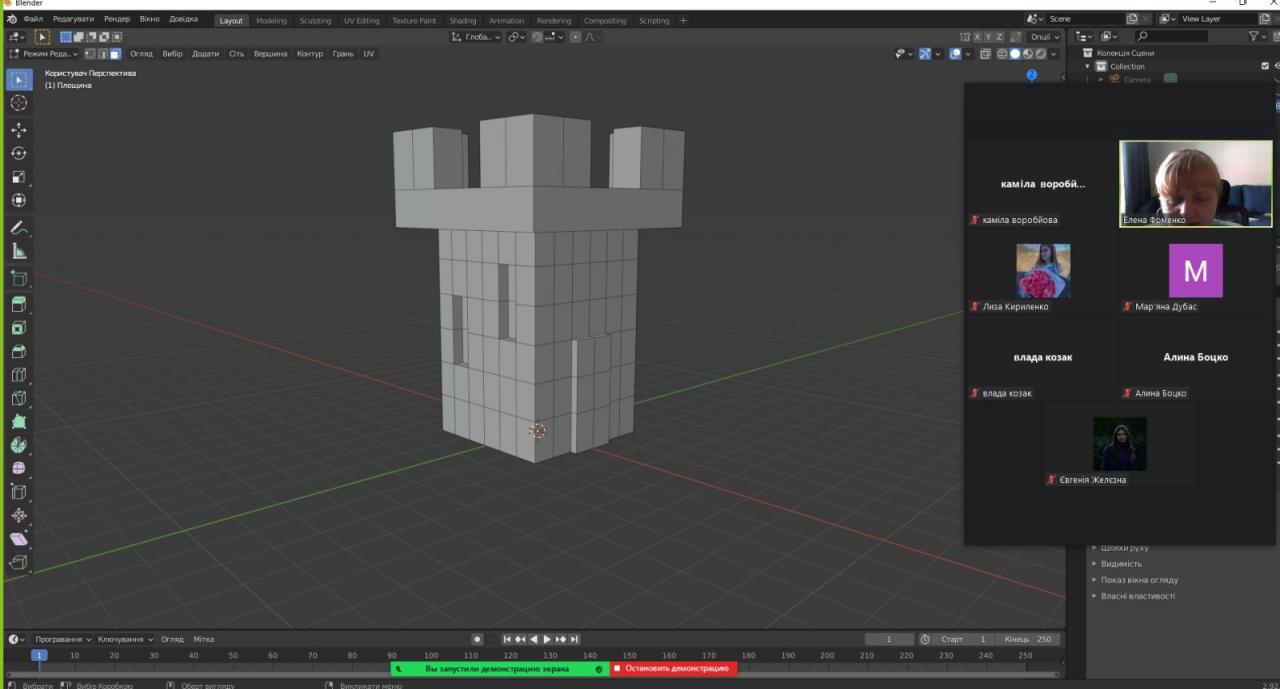Click the Кінець end frame field

[1030, 639]
